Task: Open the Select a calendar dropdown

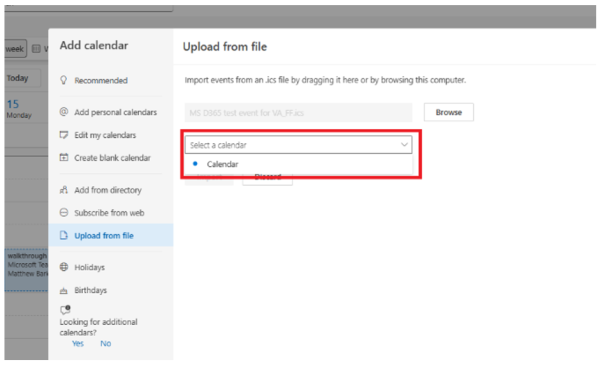Action: click(298, 145)
